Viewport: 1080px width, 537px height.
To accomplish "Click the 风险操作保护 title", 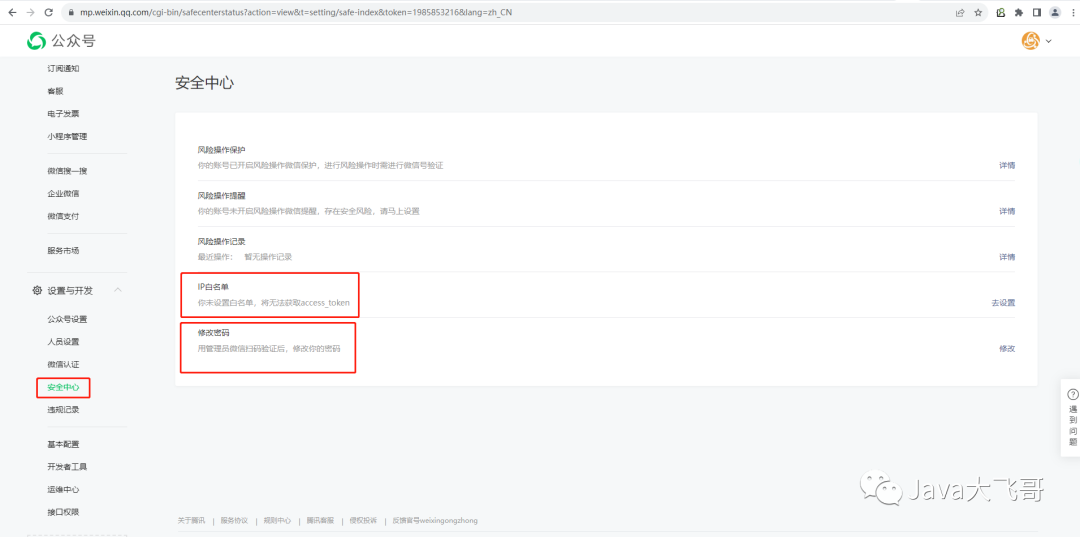I will [222, 149].
